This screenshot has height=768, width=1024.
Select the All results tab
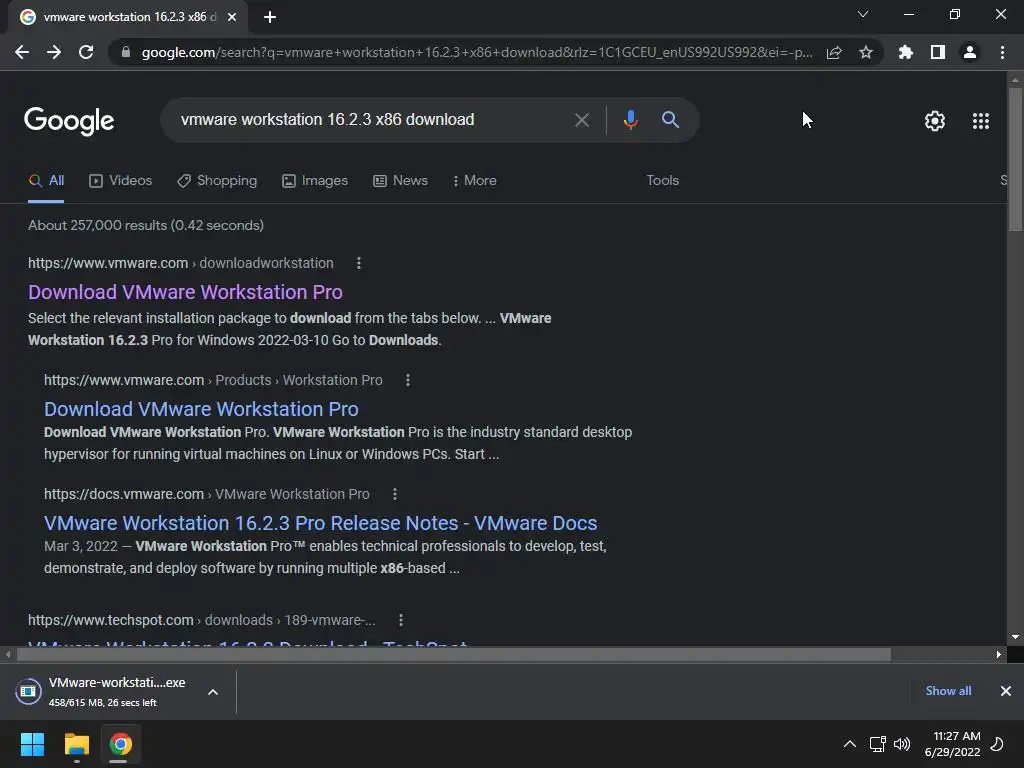46,181
